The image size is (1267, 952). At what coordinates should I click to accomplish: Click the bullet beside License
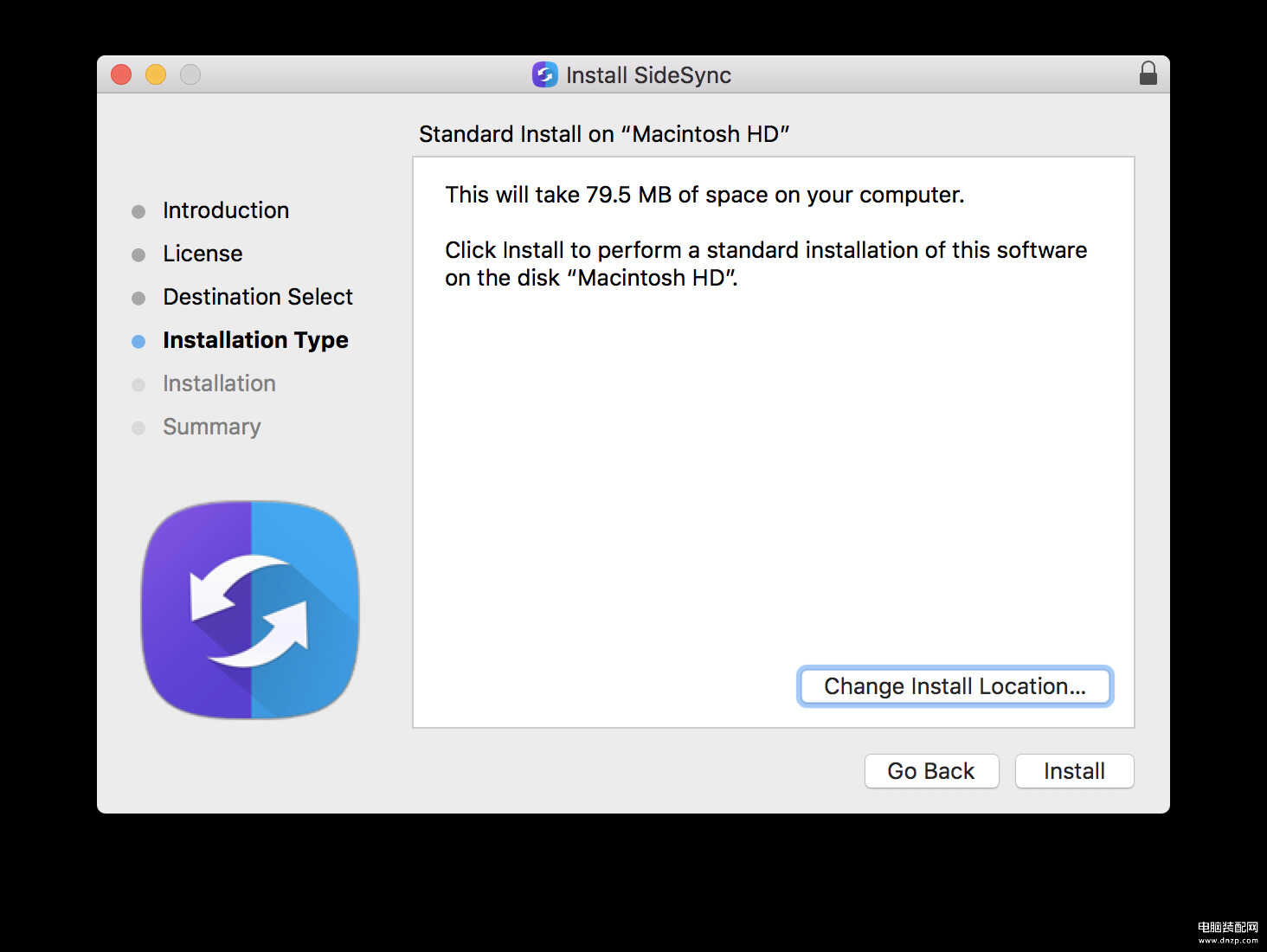point(138,254)
